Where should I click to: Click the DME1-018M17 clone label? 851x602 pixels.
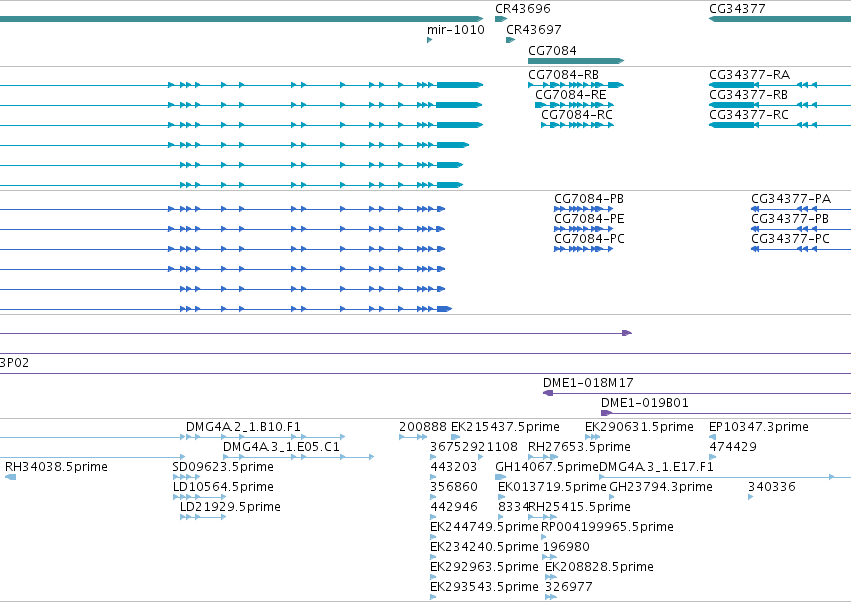click(588, 383)
